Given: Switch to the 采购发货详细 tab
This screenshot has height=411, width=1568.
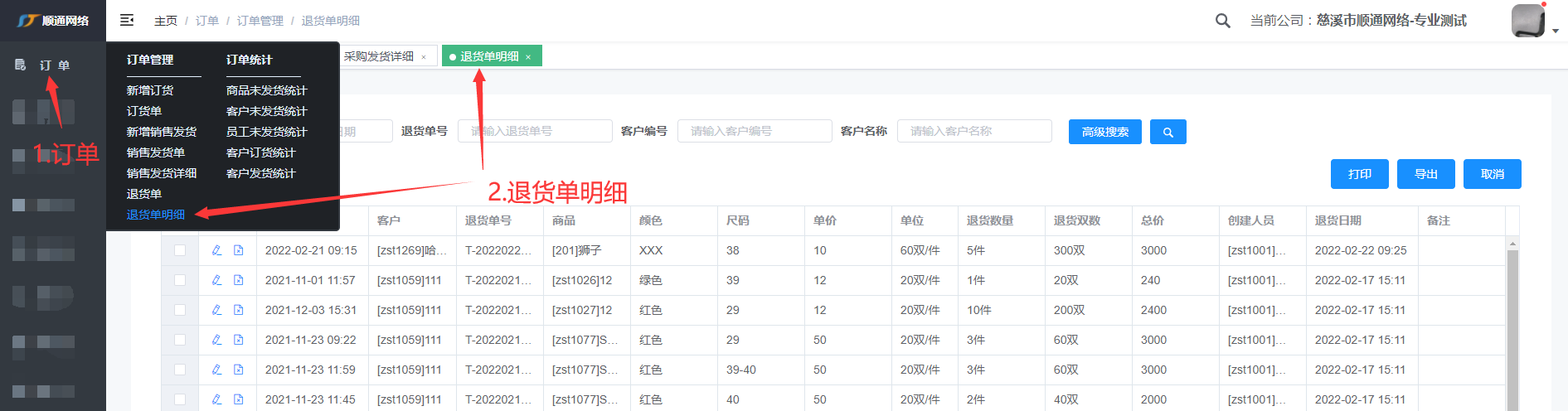Looking at the screenshot, I should coord(379,56).
